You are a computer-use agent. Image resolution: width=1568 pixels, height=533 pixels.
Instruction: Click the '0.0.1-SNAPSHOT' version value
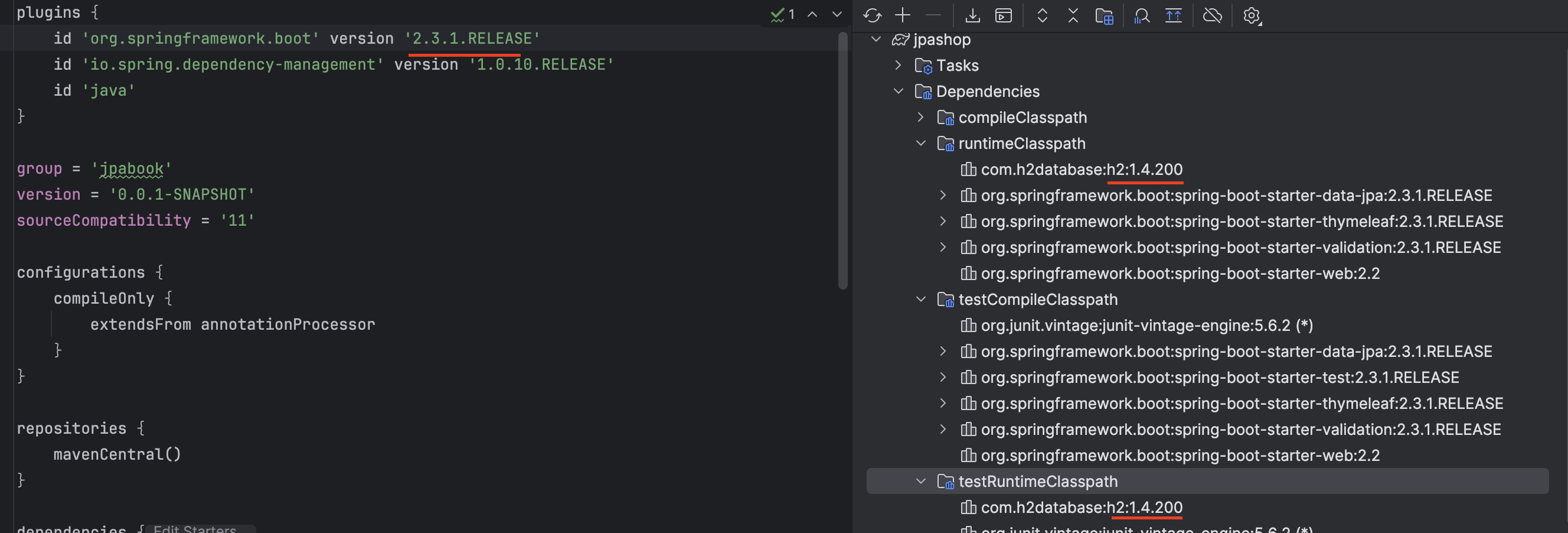coord(181,195)
